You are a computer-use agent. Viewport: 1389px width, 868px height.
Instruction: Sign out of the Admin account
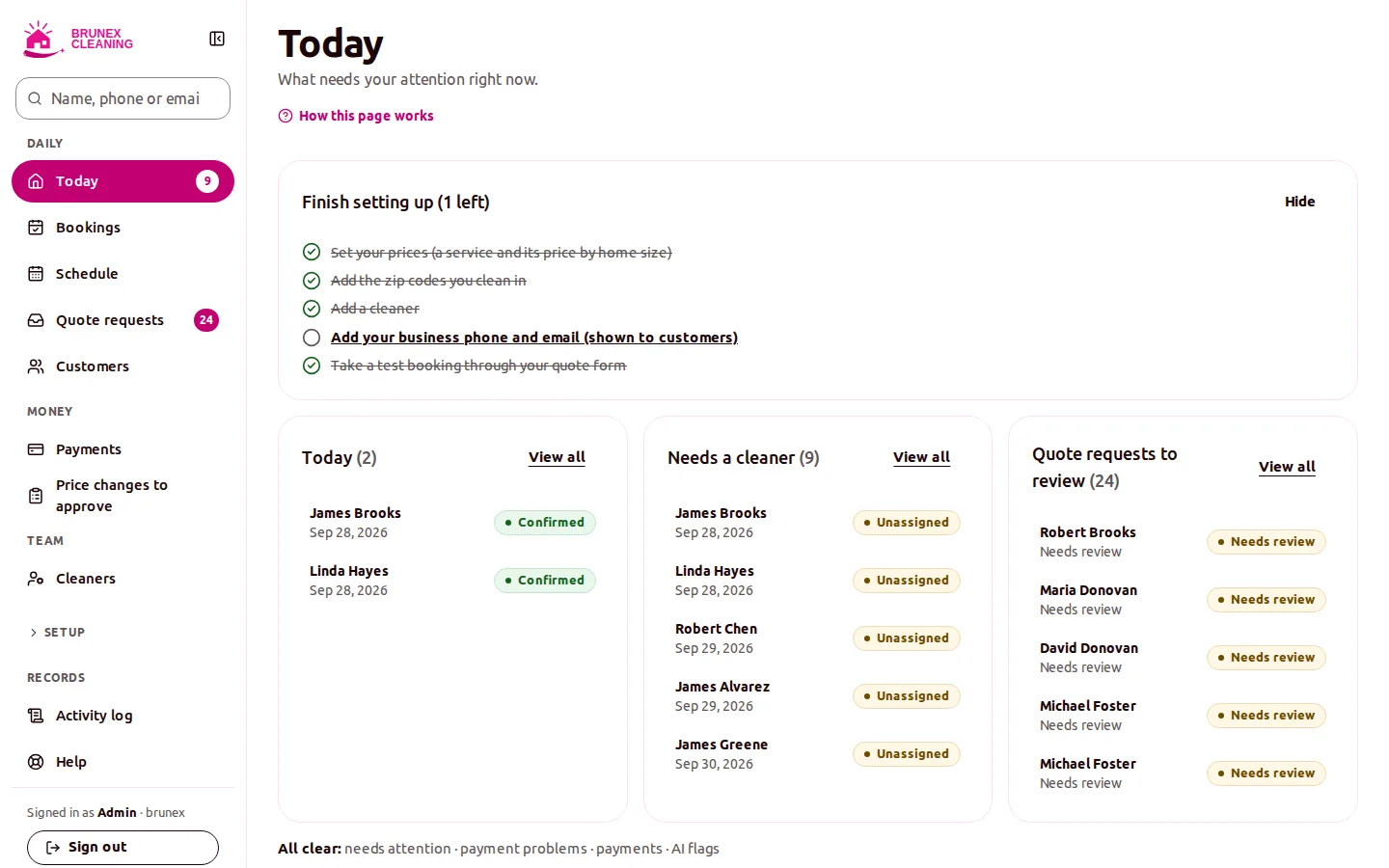(123, 848)
